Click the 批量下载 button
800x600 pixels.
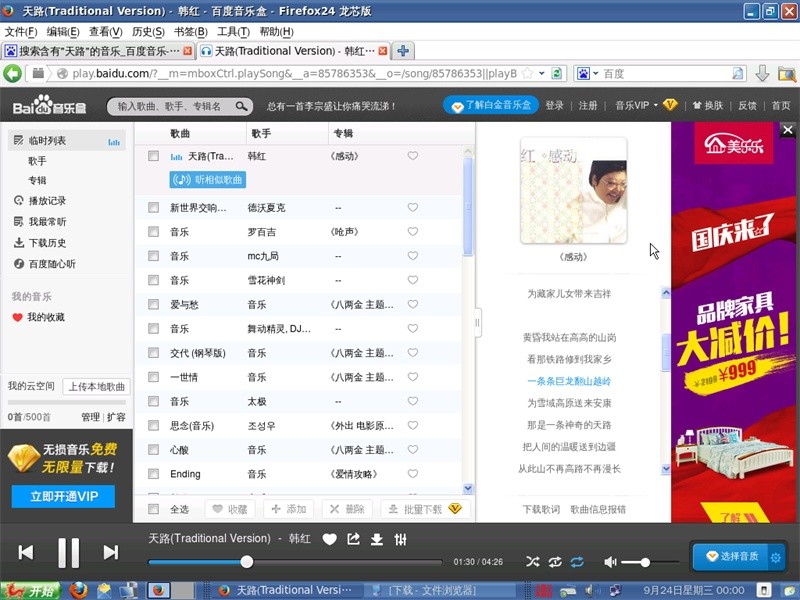pos(425,509)
